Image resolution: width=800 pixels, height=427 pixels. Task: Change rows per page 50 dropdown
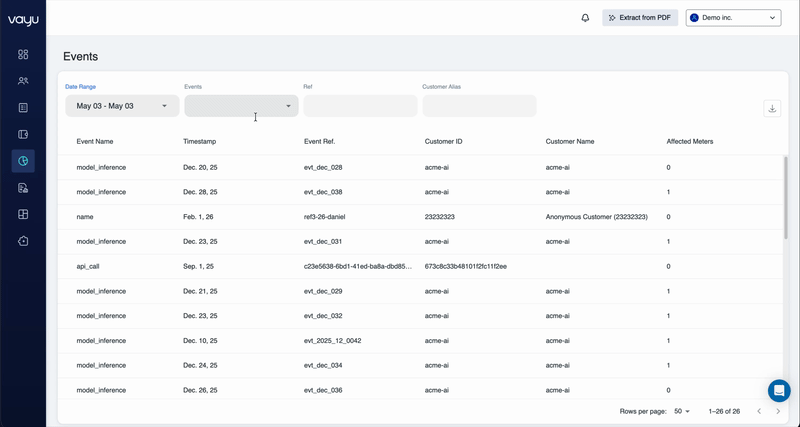coord(682,411)
